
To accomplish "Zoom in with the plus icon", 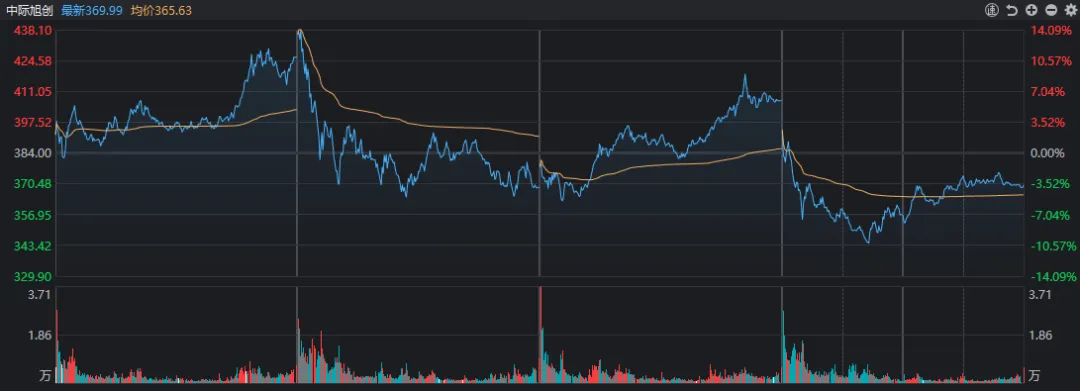I will pos(1031,10).
